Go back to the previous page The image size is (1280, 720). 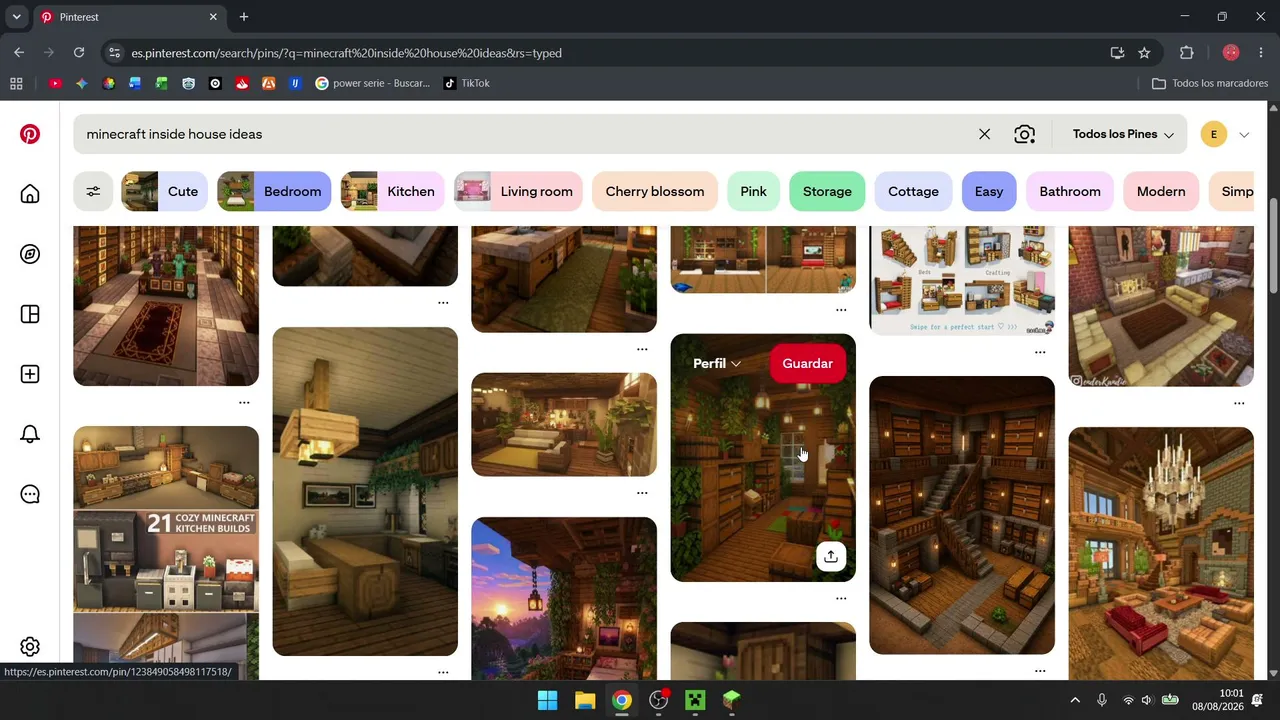[x=19, y=53]
